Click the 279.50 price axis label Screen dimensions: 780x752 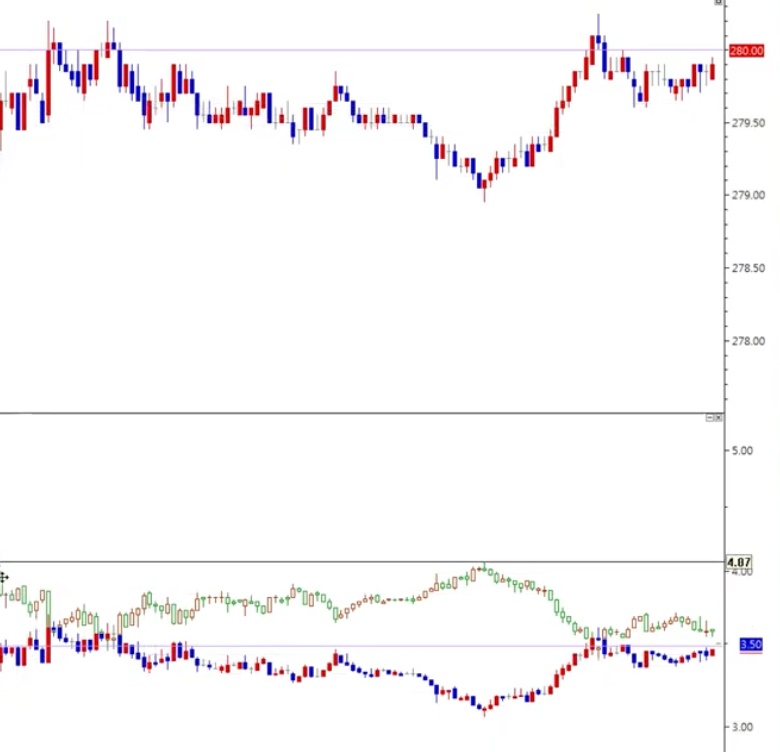[748, 123]
